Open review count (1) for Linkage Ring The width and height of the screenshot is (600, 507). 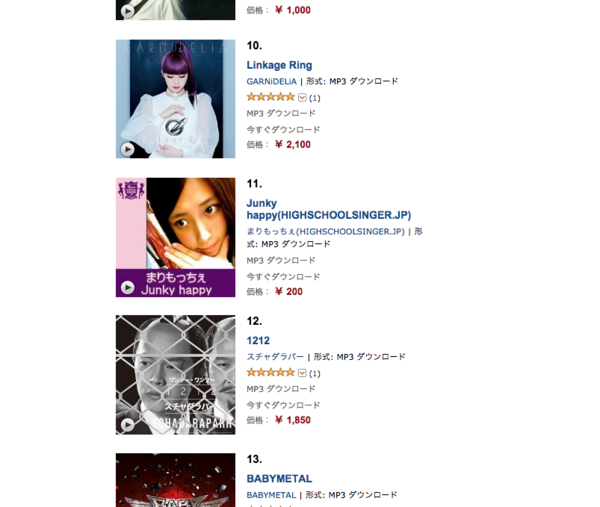[315, 98]
